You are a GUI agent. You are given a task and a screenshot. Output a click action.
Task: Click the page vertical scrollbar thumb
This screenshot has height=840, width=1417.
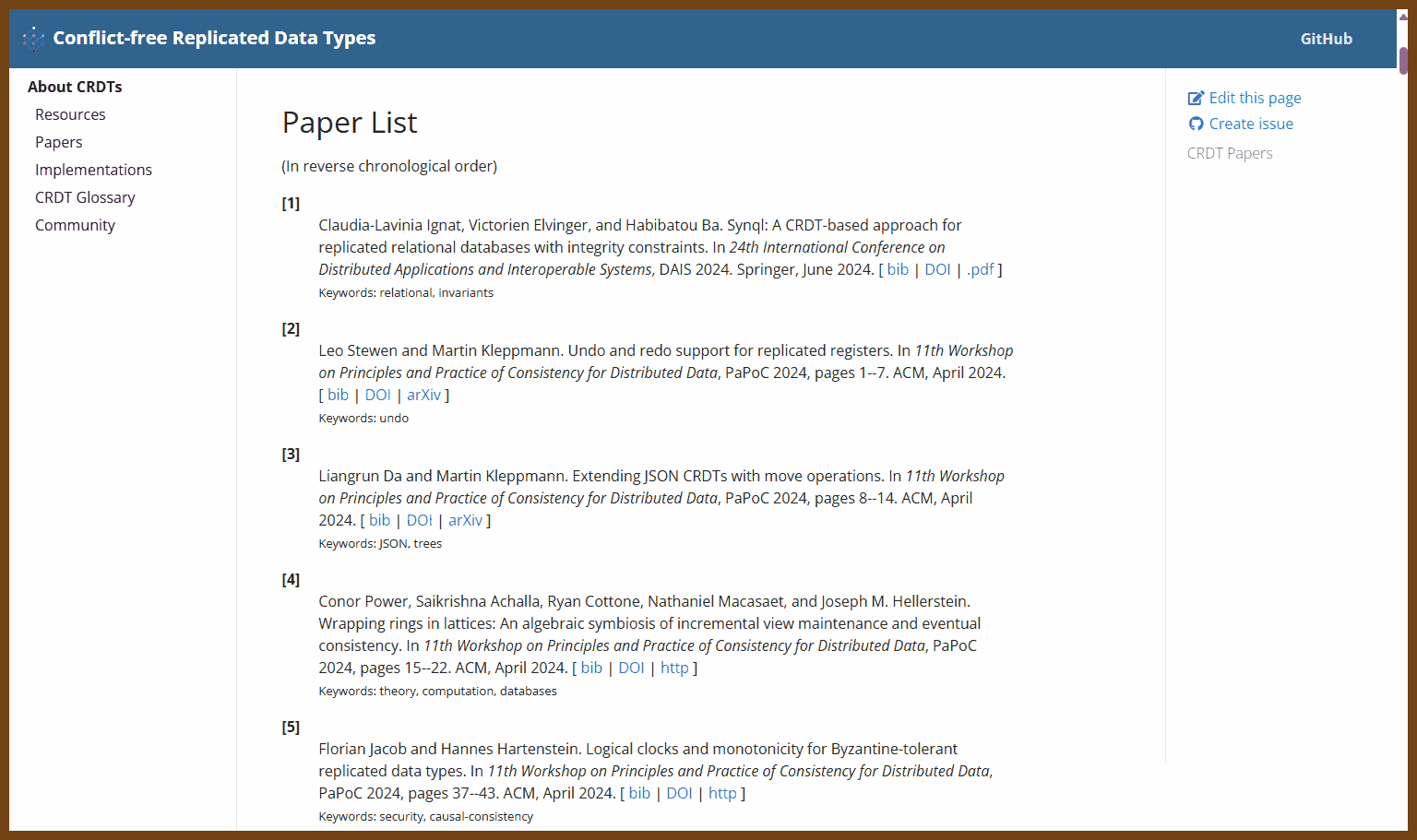click(x=1403, y=60)
